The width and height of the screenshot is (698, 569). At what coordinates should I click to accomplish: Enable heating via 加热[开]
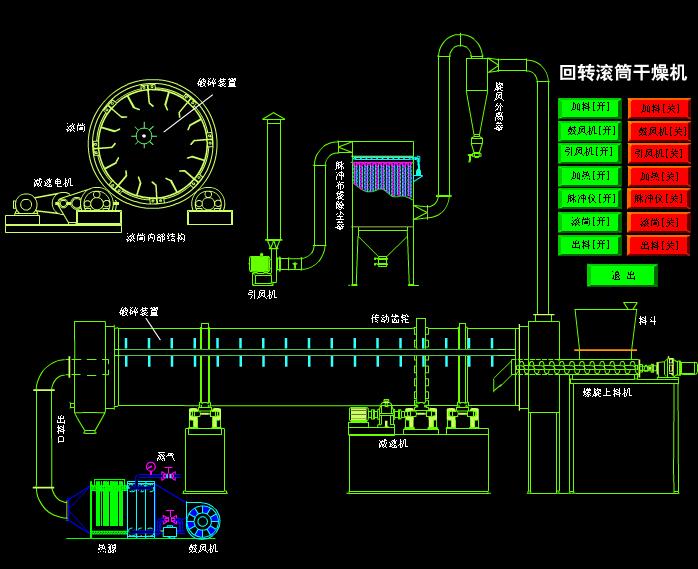click(x=590, y=176)
